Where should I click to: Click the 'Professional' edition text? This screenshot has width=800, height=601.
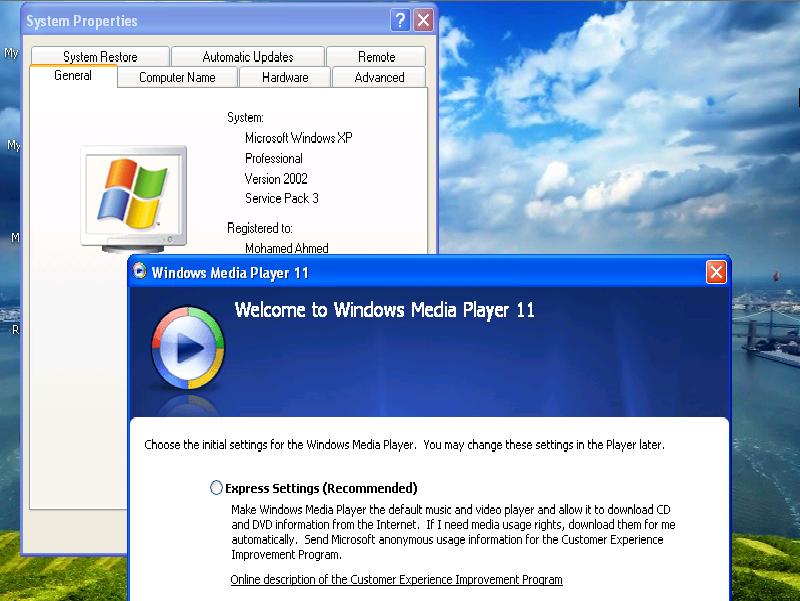tap(274, 158)
